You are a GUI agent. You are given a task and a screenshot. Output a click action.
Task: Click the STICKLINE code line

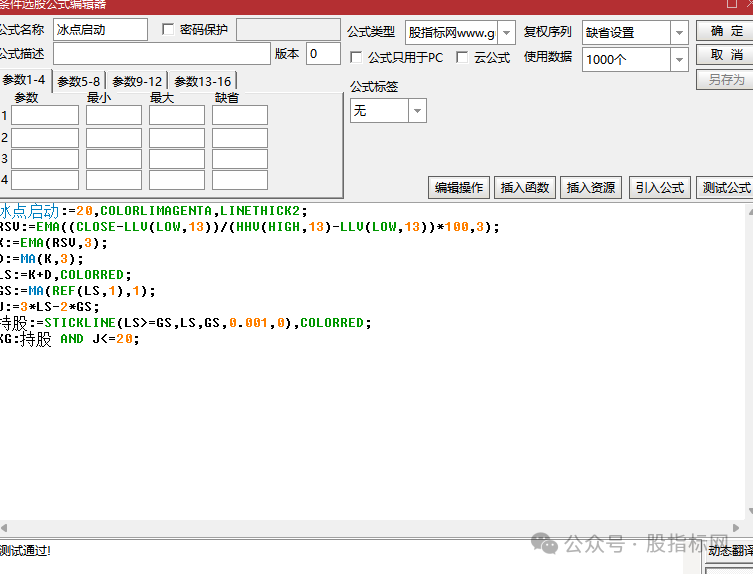(186, 323)
